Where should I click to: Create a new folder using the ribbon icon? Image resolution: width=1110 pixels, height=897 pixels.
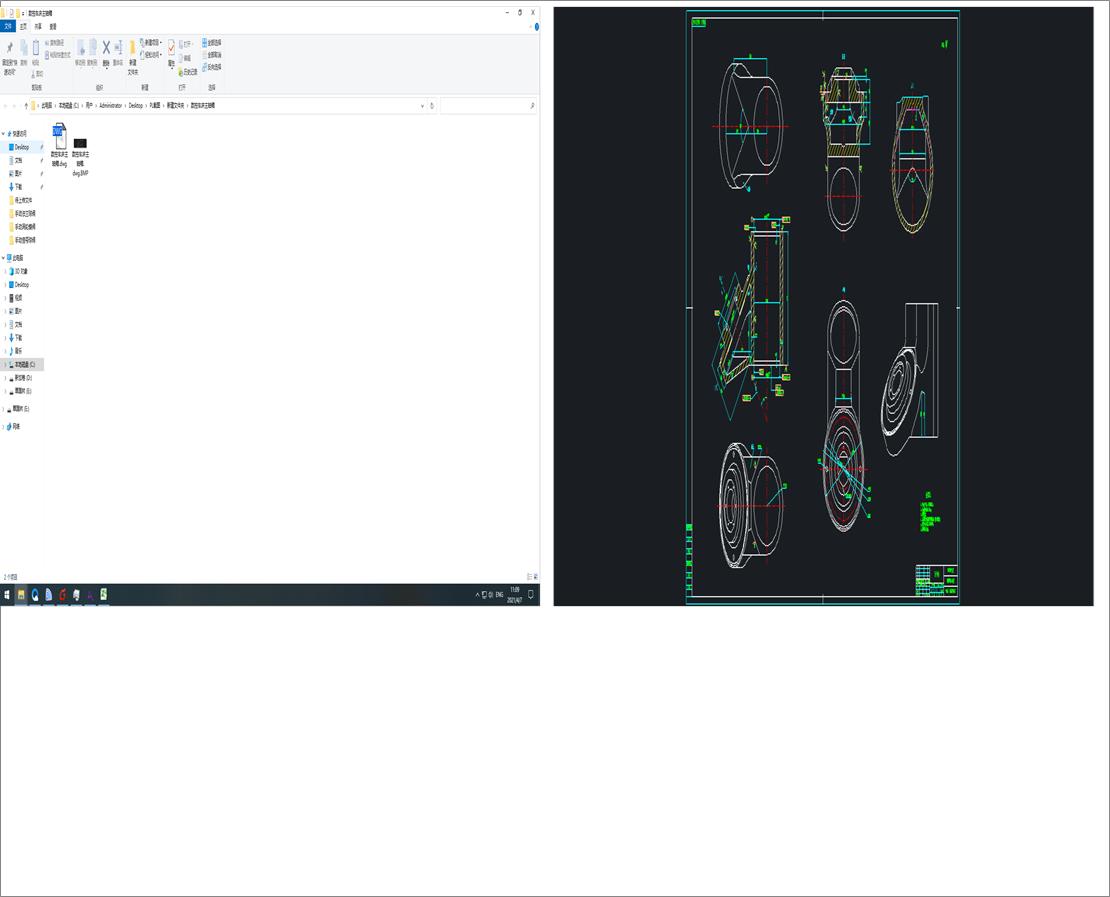(132, 46)
